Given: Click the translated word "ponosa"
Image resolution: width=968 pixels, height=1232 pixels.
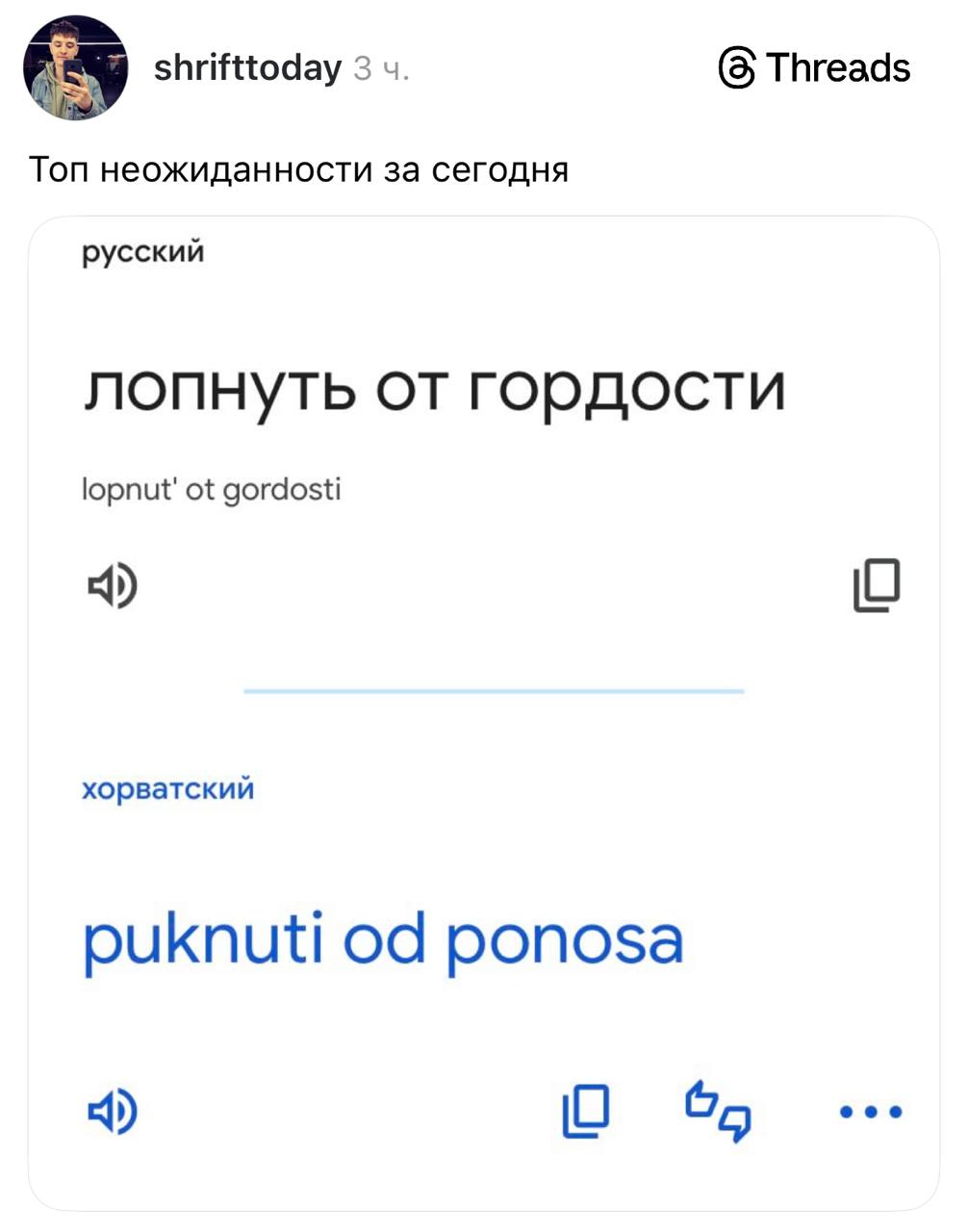Looking at the screenshot, I should click(x=564, y=940).
